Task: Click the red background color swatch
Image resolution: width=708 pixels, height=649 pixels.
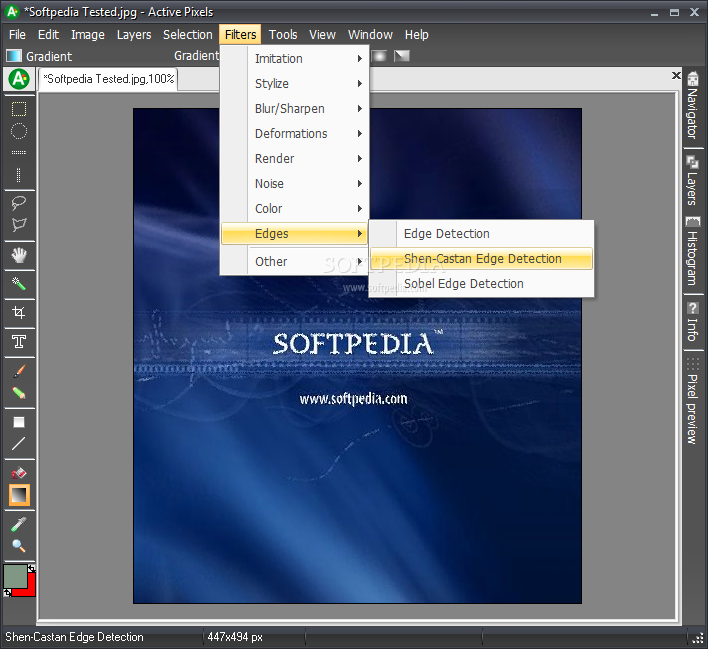Action: click(31, 588)
